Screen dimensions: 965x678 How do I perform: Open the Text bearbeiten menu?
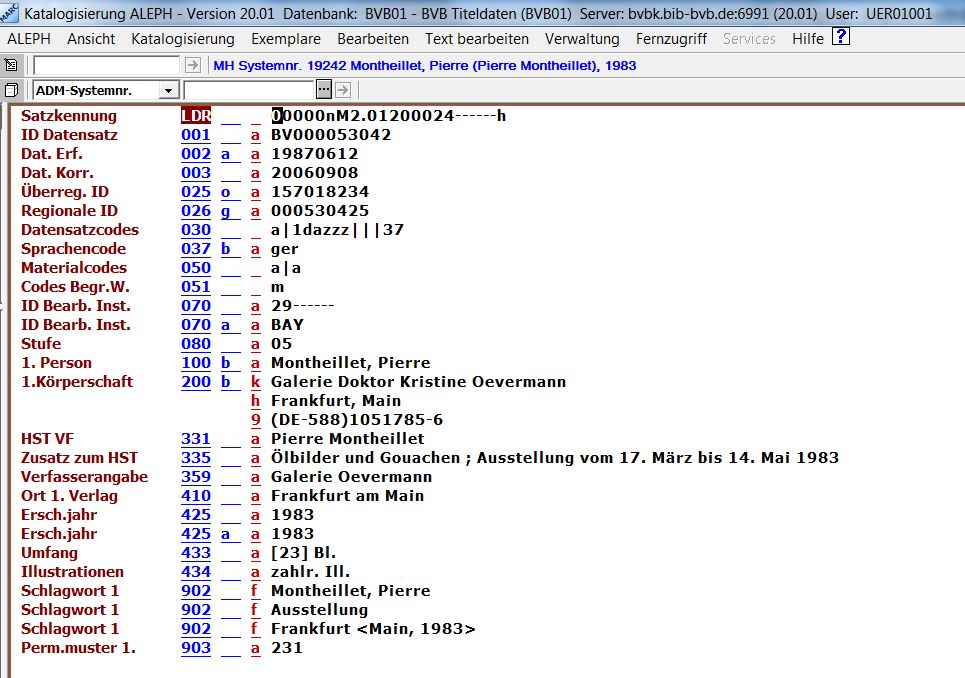click(x=476, y=39)
